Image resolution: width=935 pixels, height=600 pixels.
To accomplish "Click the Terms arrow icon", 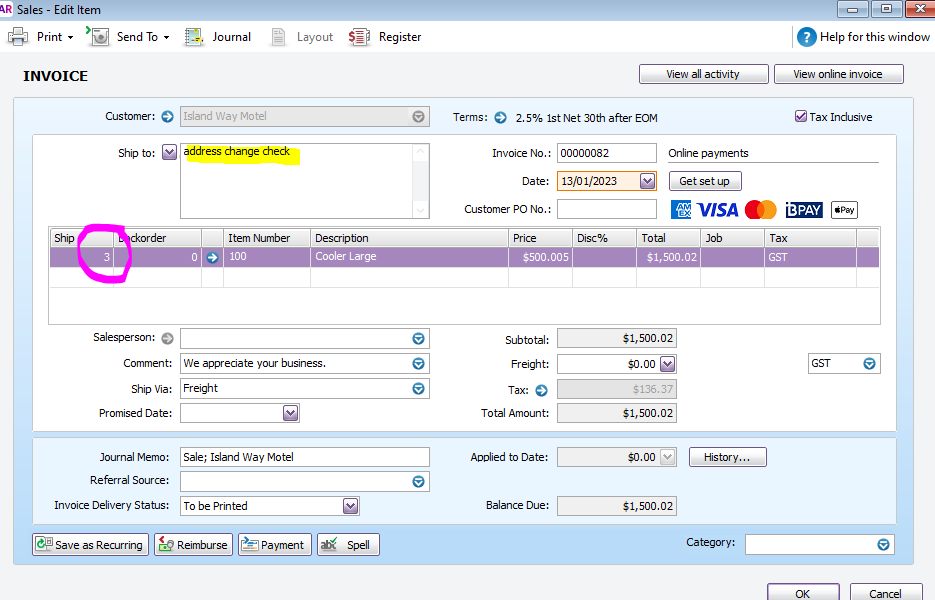I will pos(498,117).
